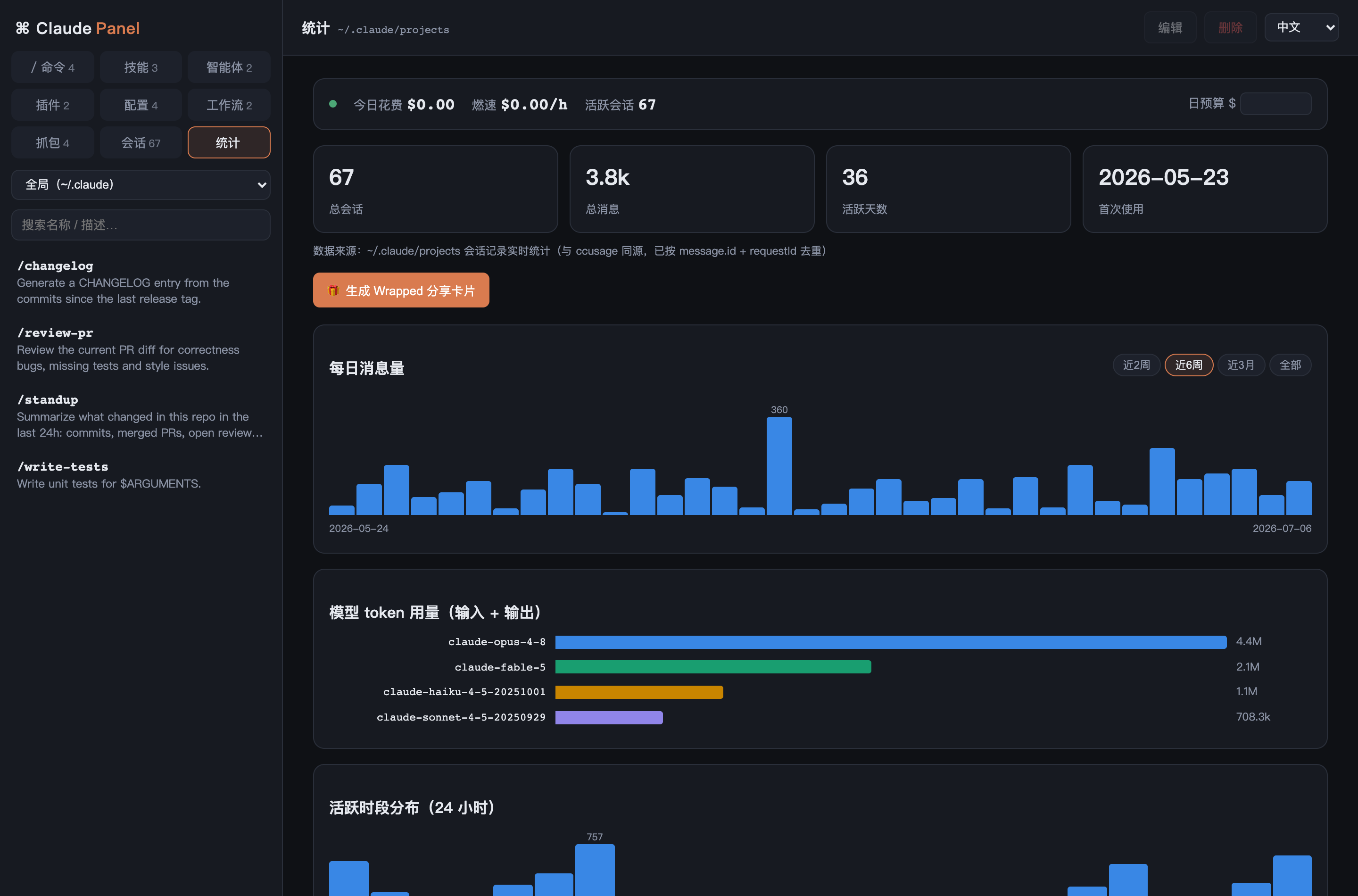Focus the 搜索名称 / 描述 search field
This screenshot has height=896, width=1358.
click(141, 224)
